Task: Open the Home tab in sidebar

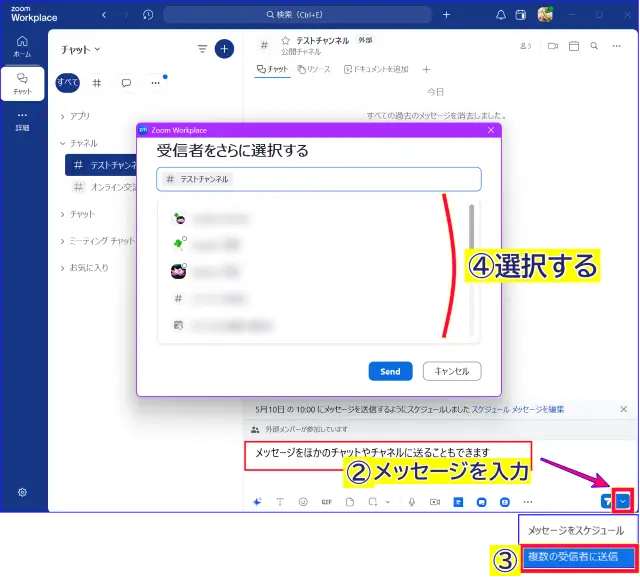Action: pos(22,47)
